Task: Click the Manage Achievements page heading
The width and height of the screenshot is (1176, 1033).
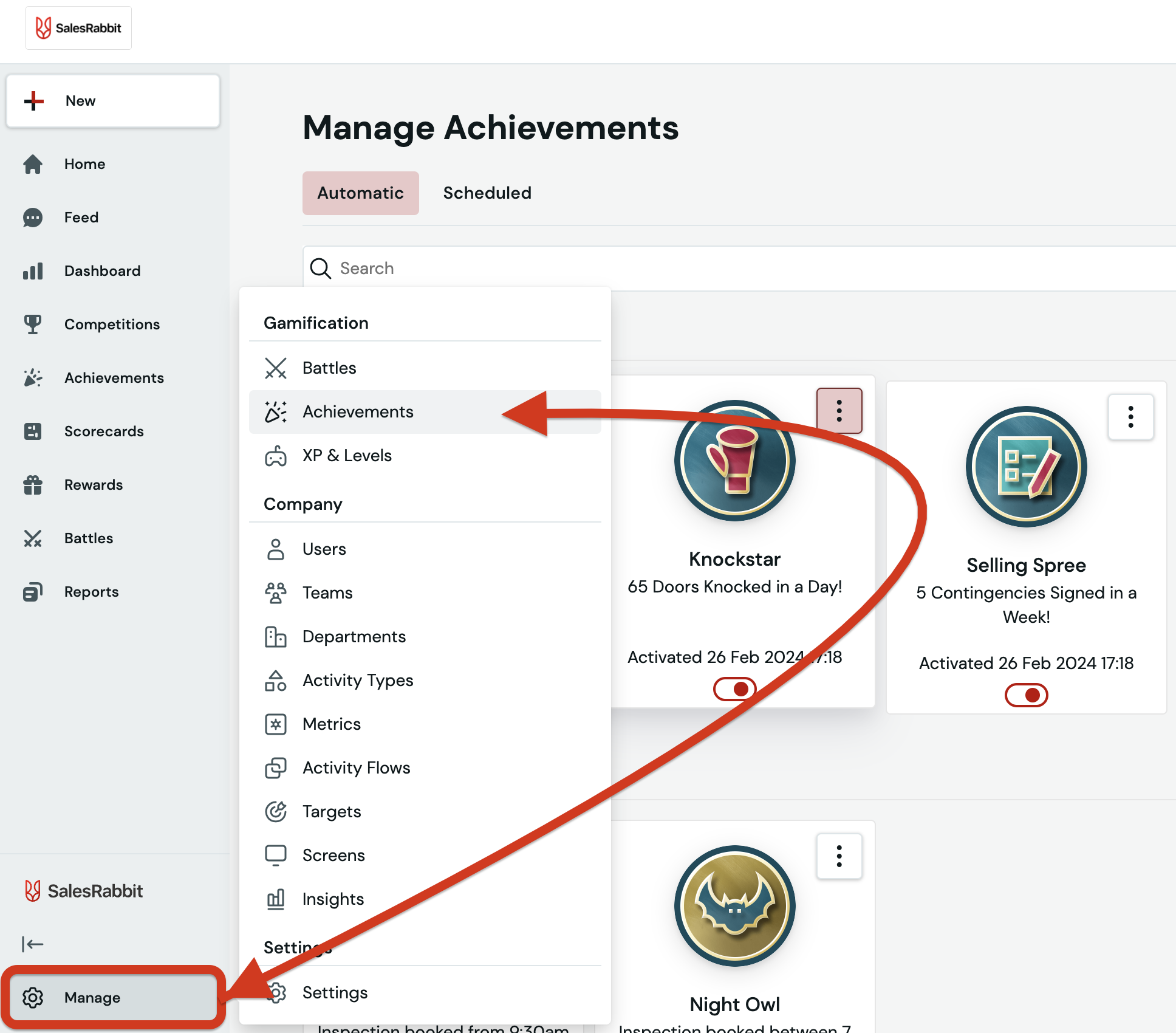Action: (491, 128)
